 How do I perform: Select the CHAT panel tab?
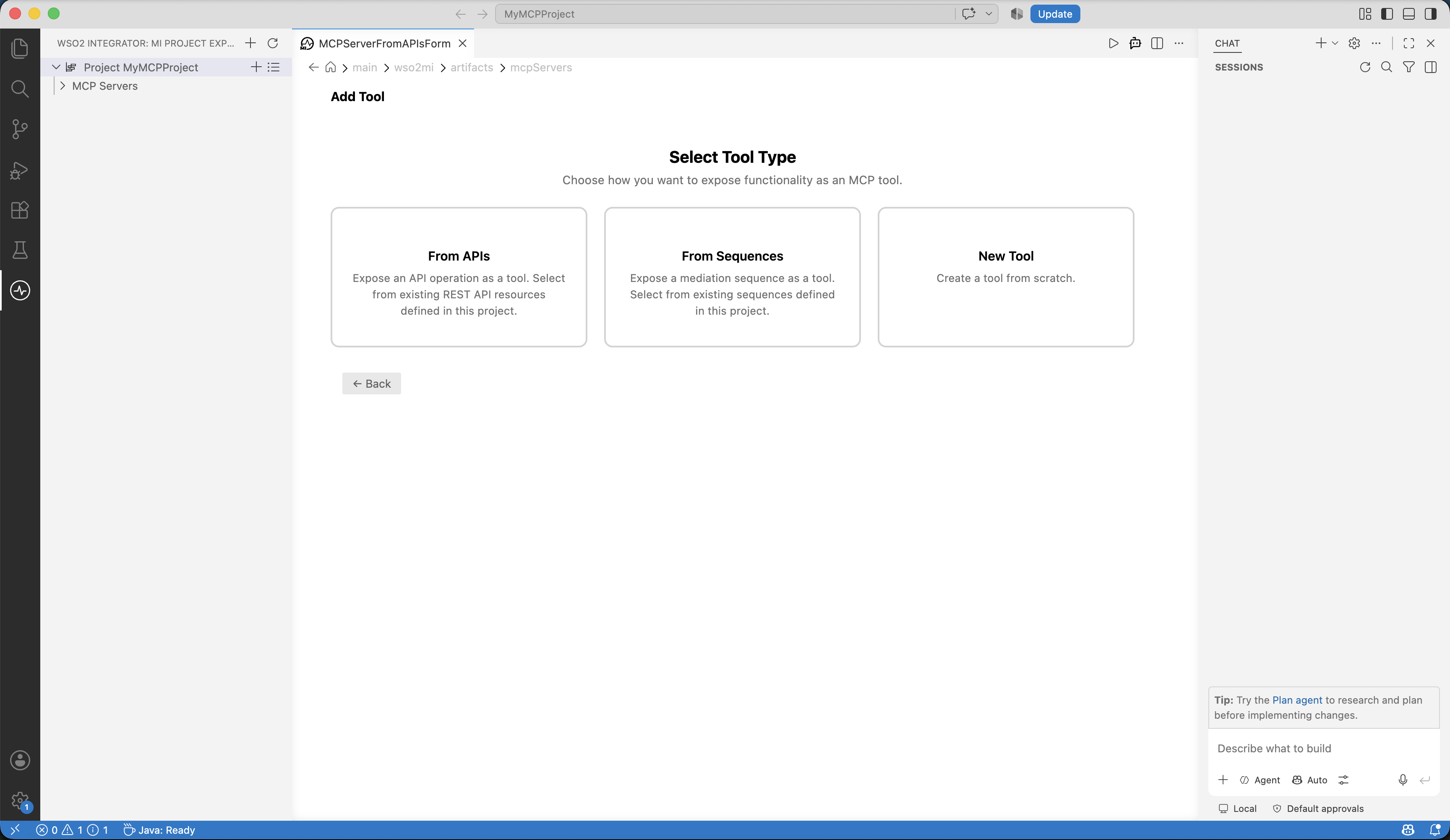(1227, 43)
